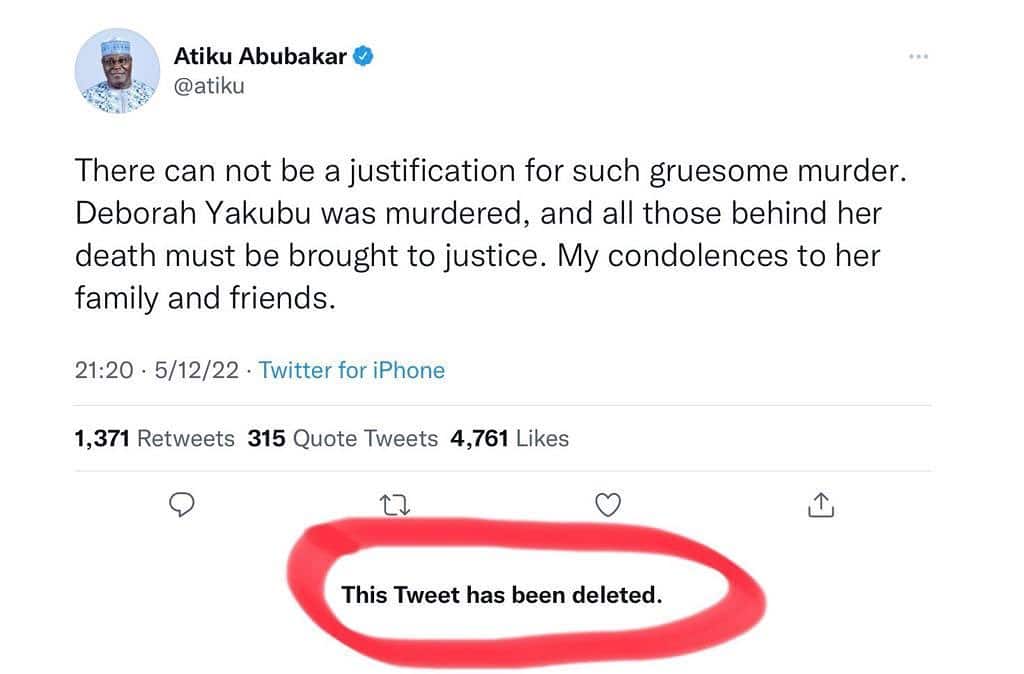Open the three-dot more options menu
Screen dimensions: 1024x674
[x=919, y=57]
